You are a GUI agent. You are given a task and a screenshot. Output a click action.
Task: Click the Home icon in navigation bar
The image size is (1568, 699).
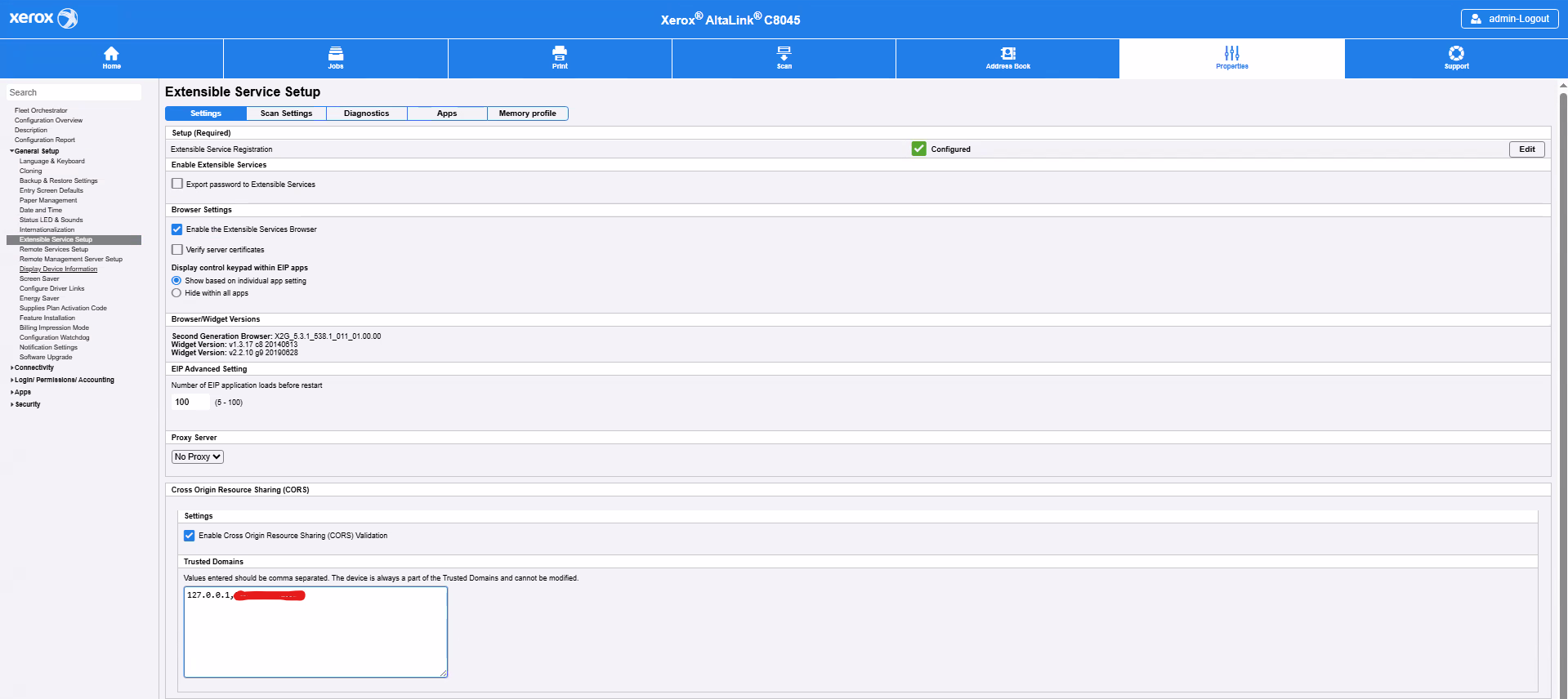[x=111, y=54]
